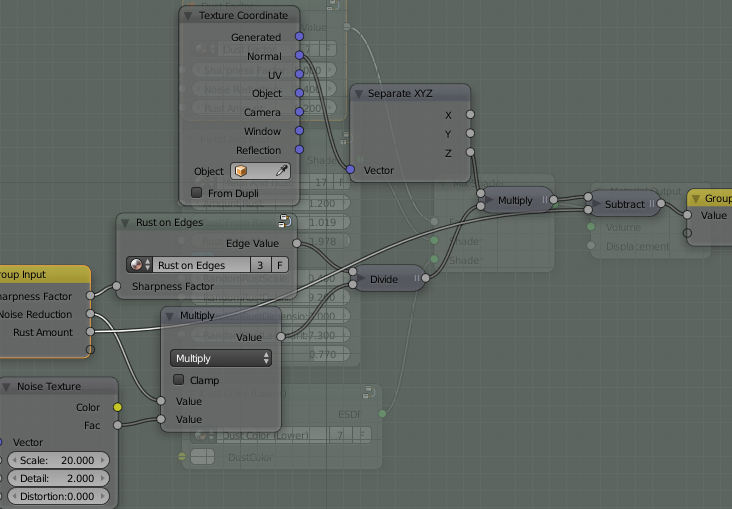
Task: Edit the Rust on Edges name field
Action: [202, 265]
